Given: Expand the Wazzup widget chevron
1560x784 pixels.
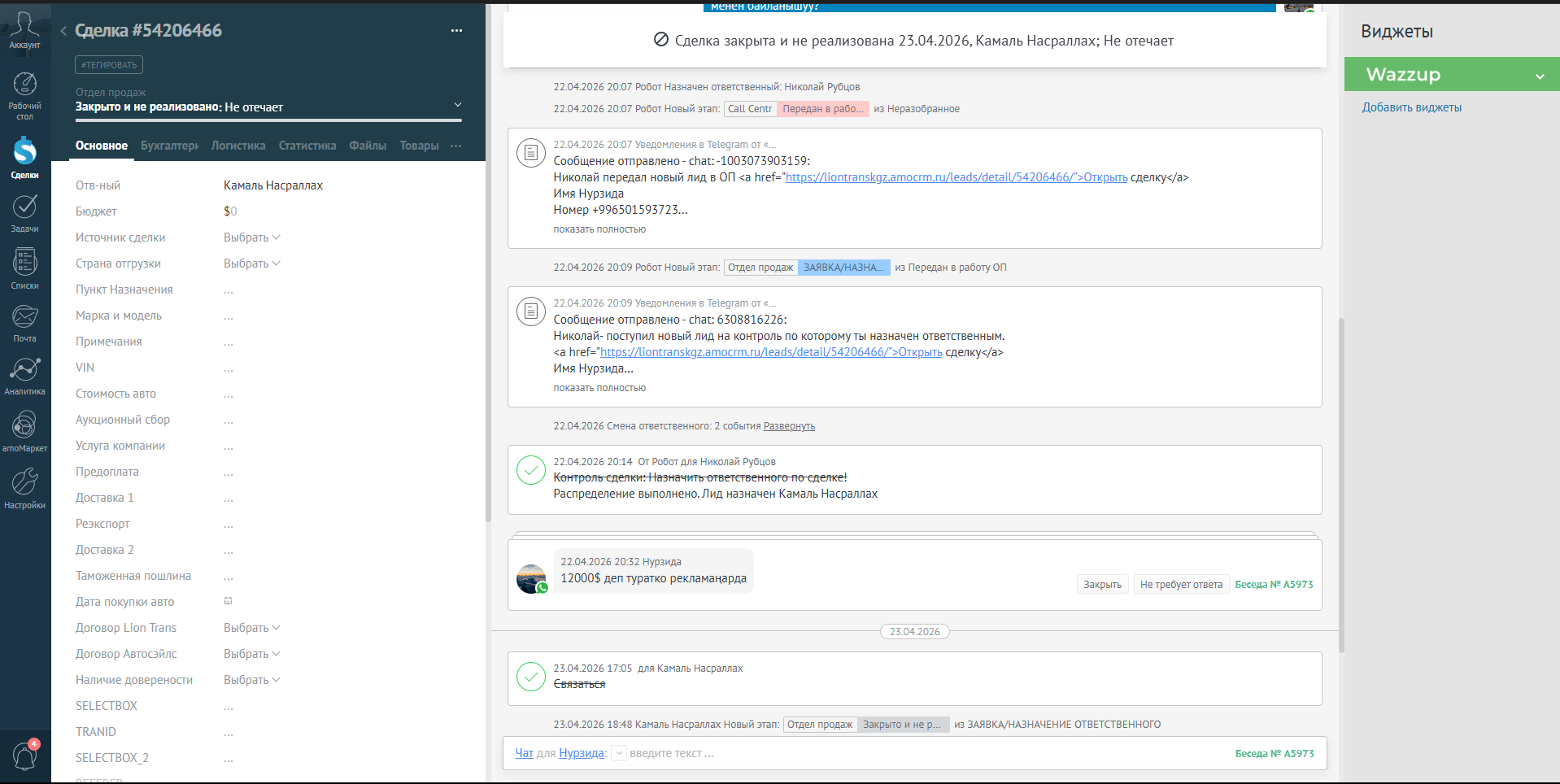Looking at the screenshot, I should point(1540,76).
